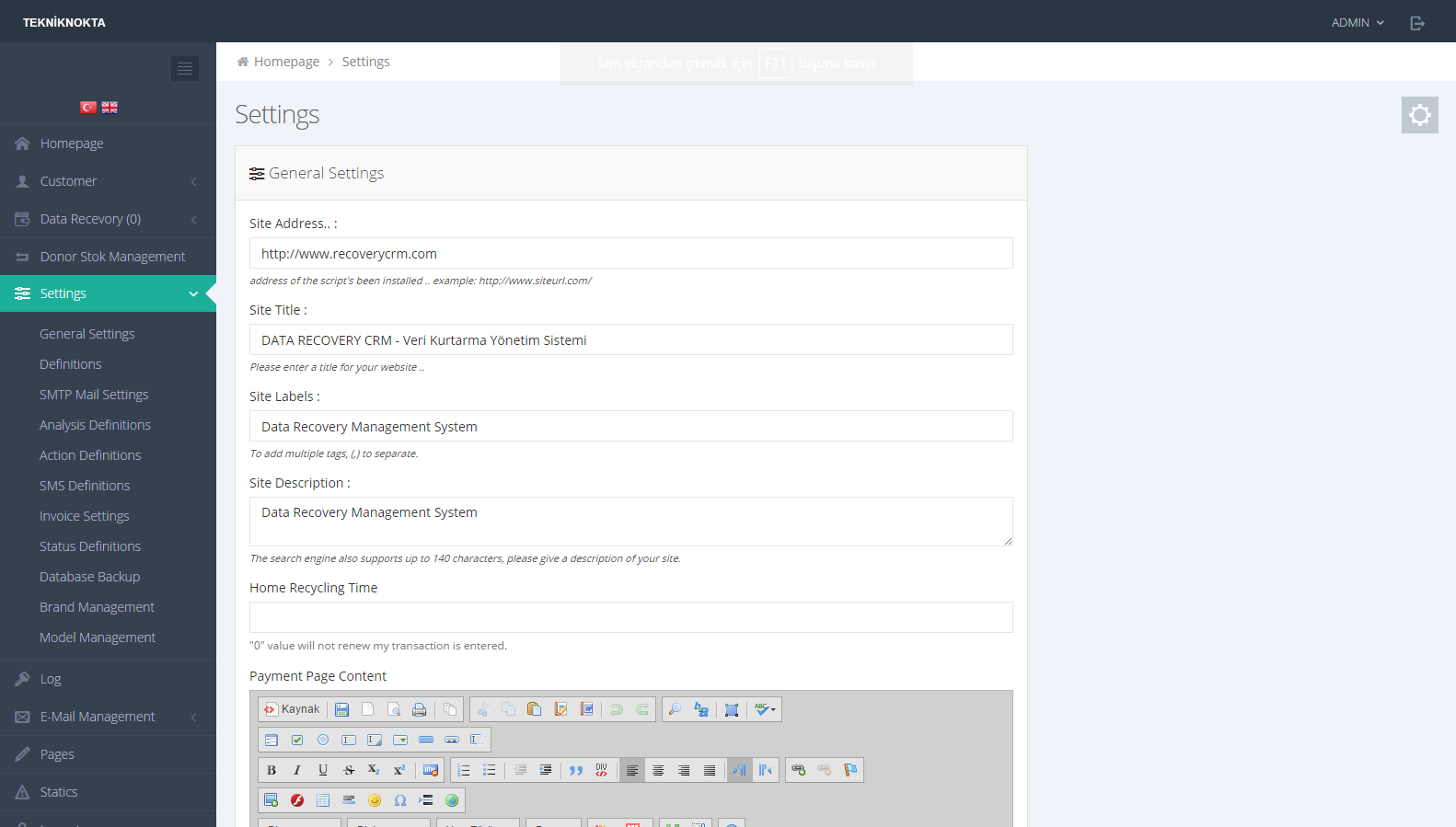1456x827 pixels.
Task: Toggle the sidebar with hamburger button
Action: coord(185,68)
